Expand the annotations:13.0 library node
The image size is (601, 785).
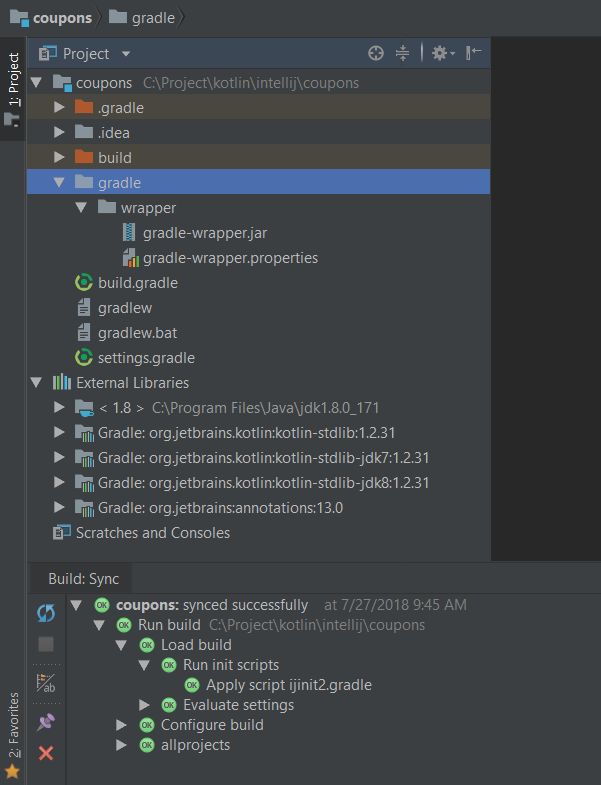[x=59, y=508]
